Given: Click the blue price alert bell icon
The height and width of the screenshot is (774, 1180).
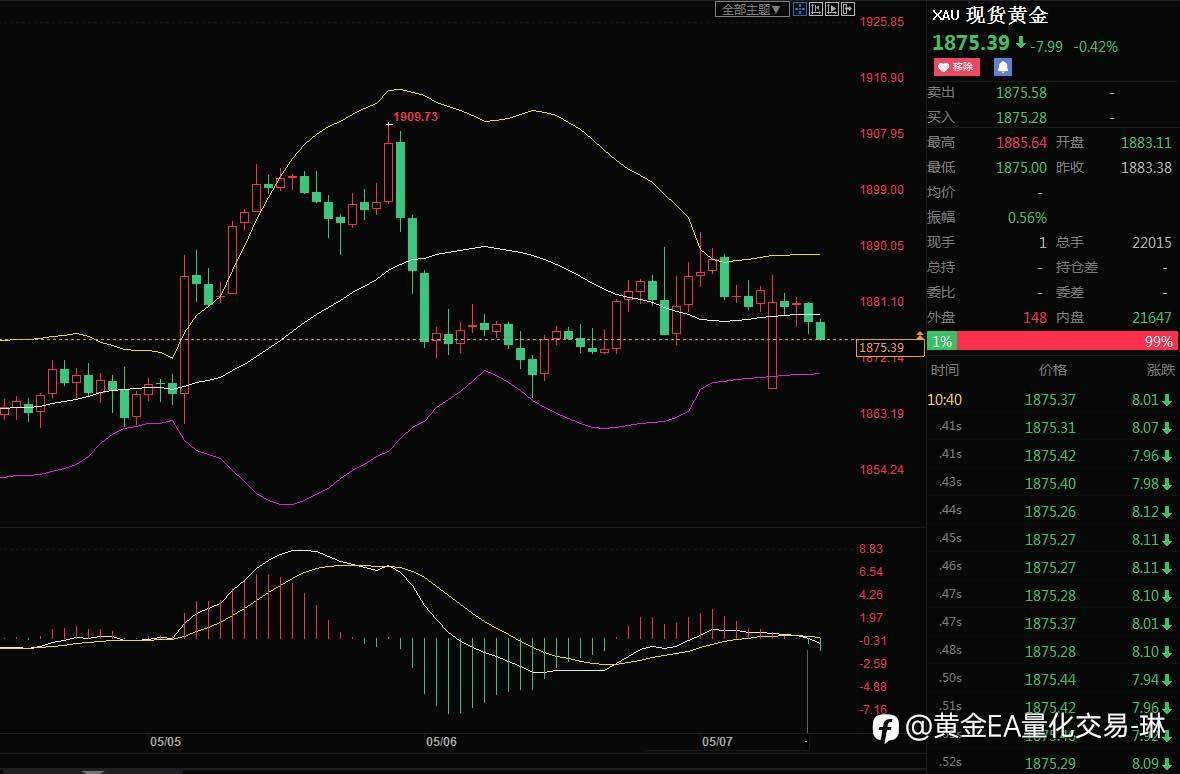Looking at the screenshot, I should point(1002,67).
